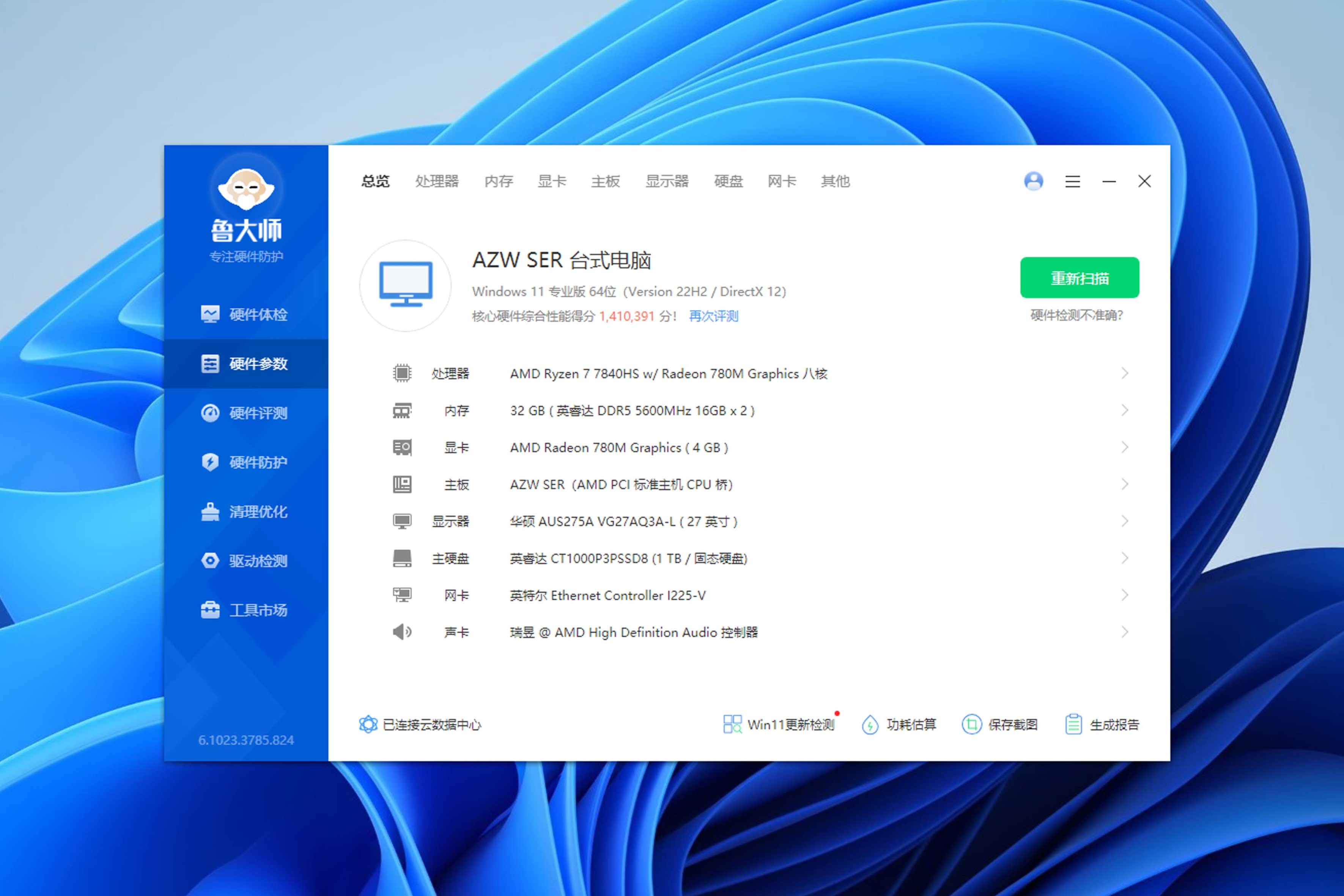Open 功耗估算 power estimate
The height and width of the screenshot is (896, 1344).
(x=899, y=725)
